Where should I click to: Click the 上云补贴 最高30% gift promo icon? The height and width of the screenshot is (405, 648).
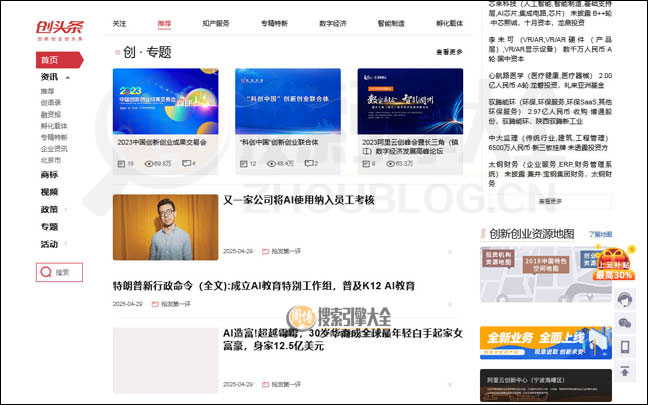coord(614,263)
